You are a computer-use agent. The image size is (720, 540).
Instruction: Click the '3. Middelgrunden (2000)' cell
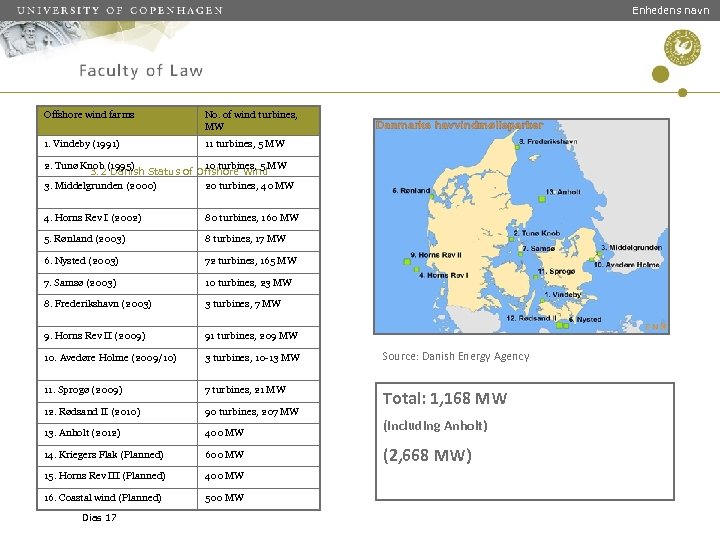[x=117, y=192]
